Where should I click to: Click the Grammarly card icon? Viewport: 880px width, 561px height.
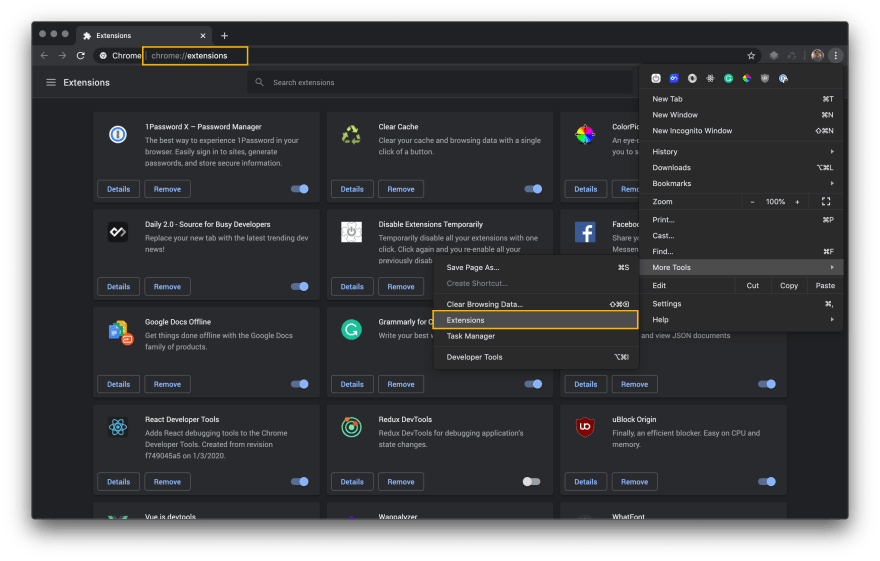pos(351,329)
